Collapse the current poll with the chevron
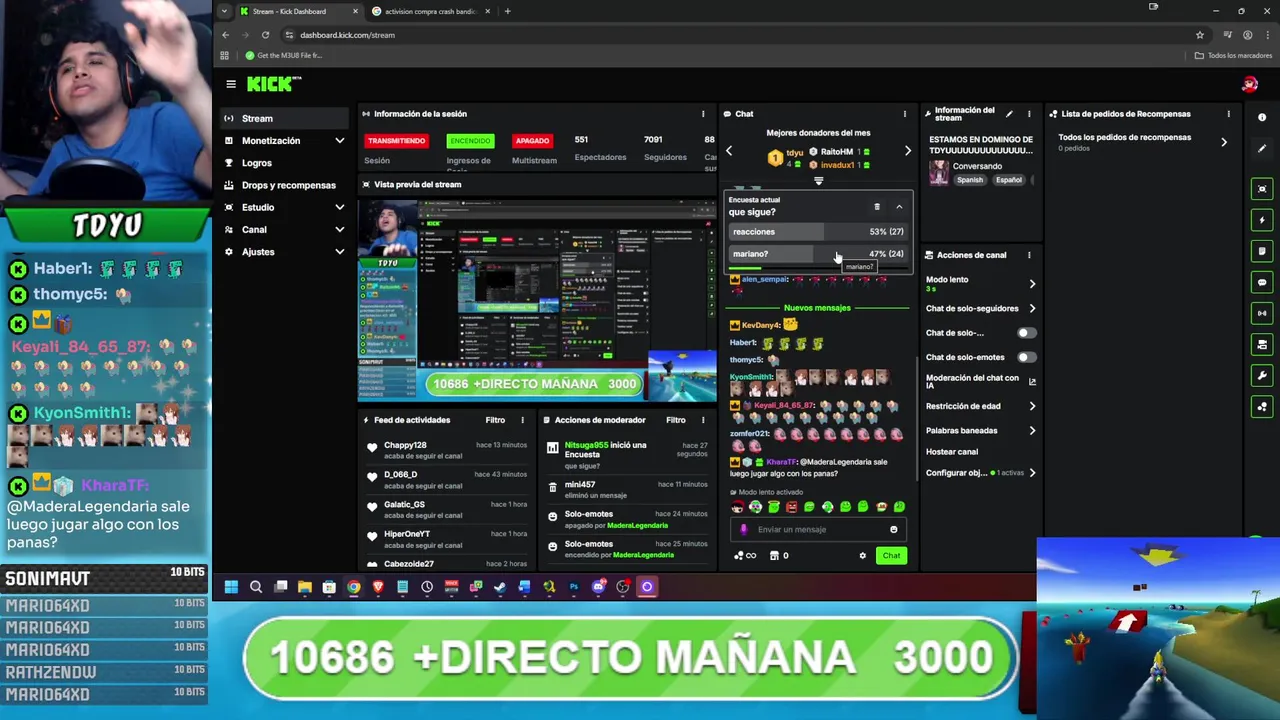Screen dimensions: 1280x720 coord(899,207)
